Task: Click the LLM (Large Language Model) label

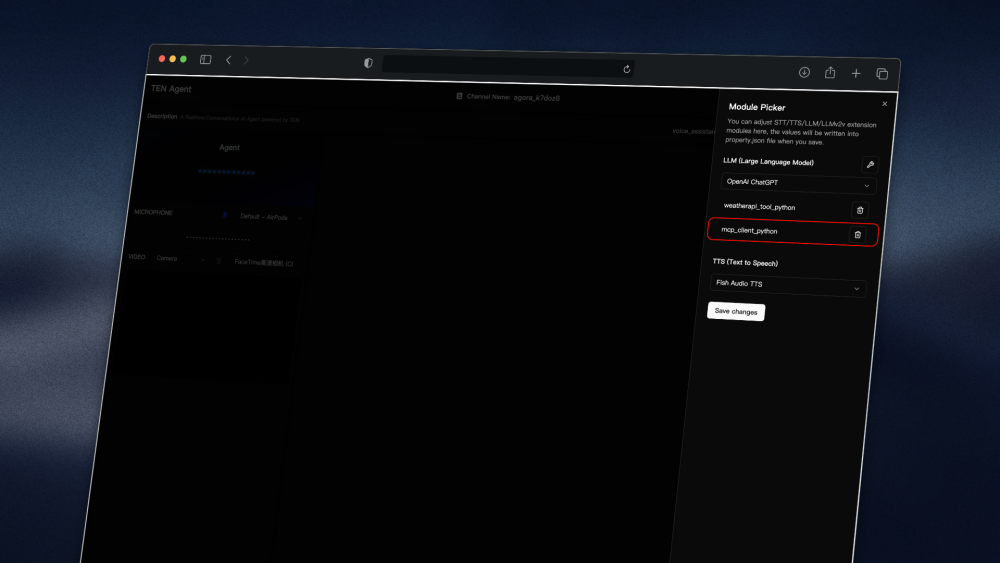Action: 768,161
